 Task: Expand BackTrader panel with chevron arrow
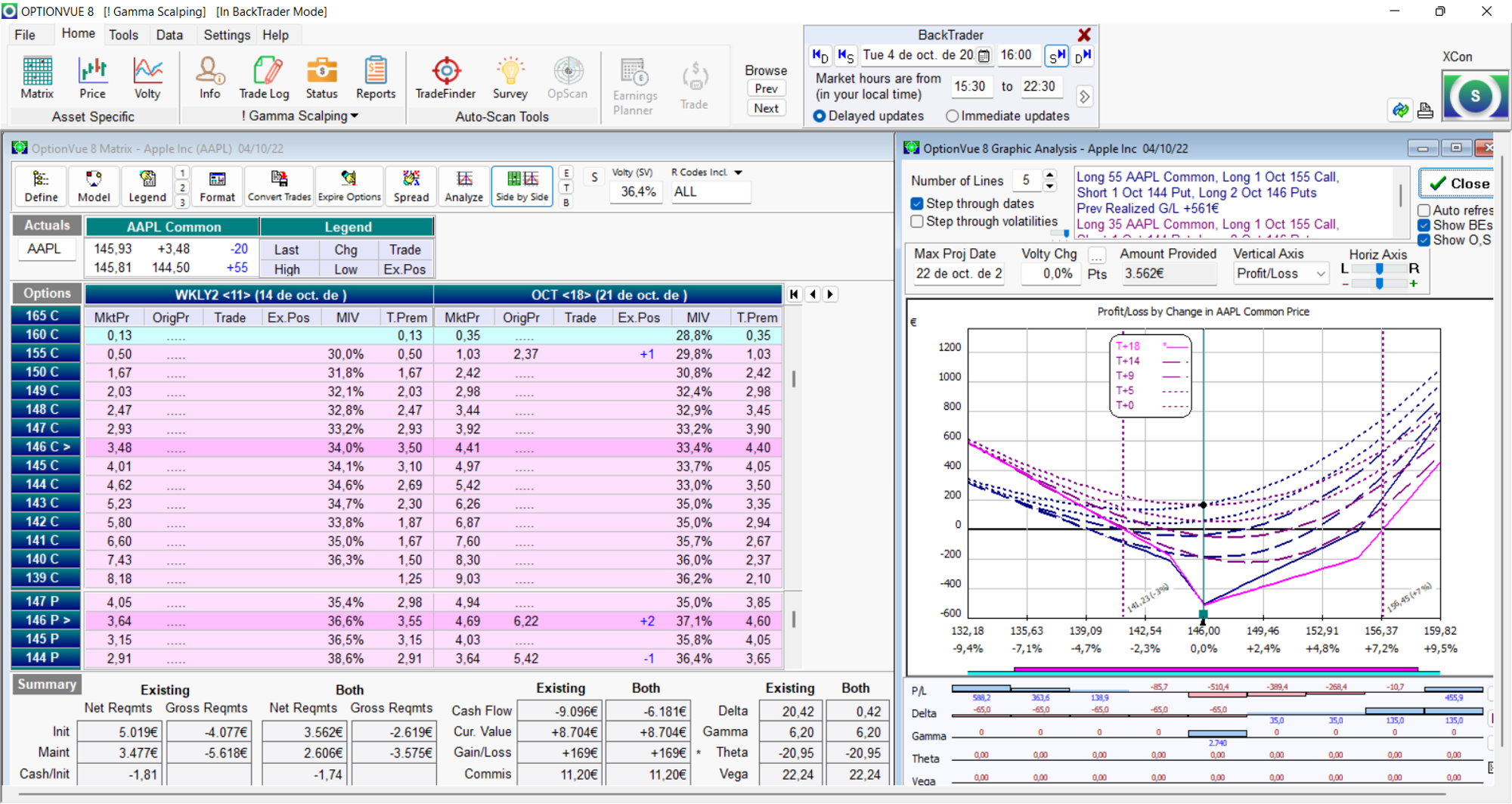[x=1084, y=97]
